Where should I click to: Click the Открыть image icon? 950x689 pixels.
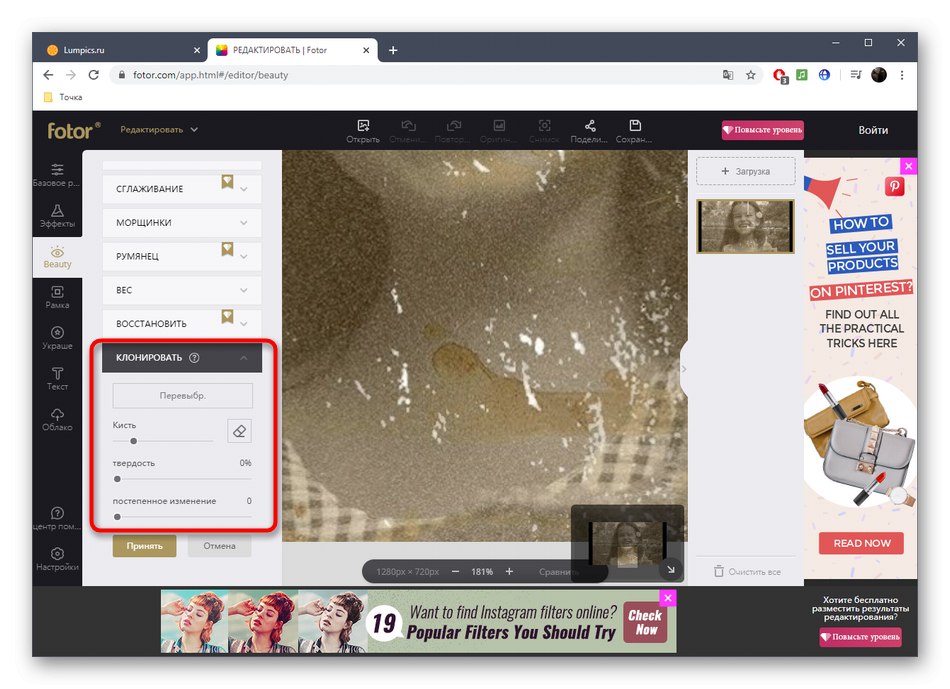click(x=363, y=125)
